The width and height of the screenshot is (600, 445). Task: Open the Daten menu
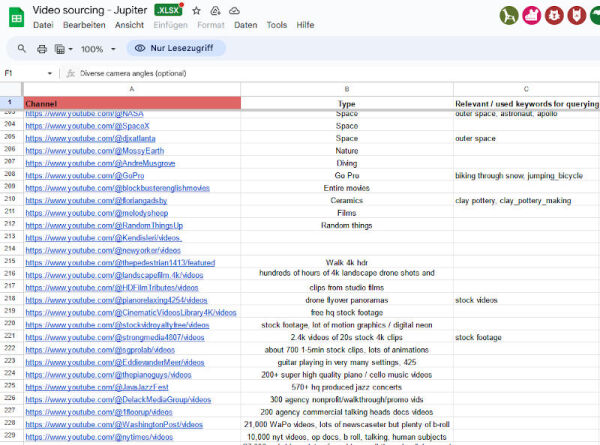click(x=246, y=25)
